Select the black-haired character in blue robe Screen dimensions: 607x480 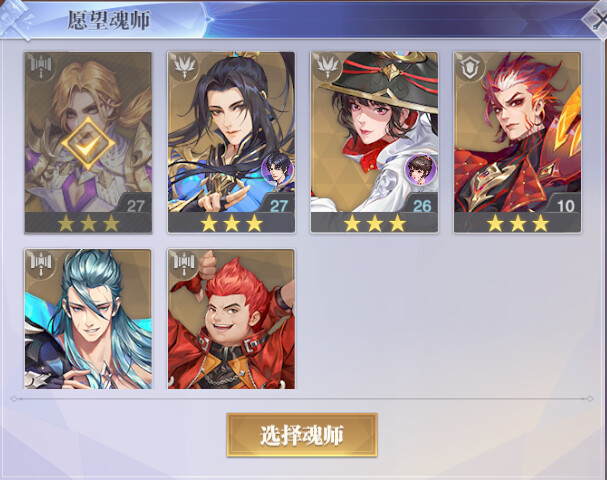click(x=231, y=142)
